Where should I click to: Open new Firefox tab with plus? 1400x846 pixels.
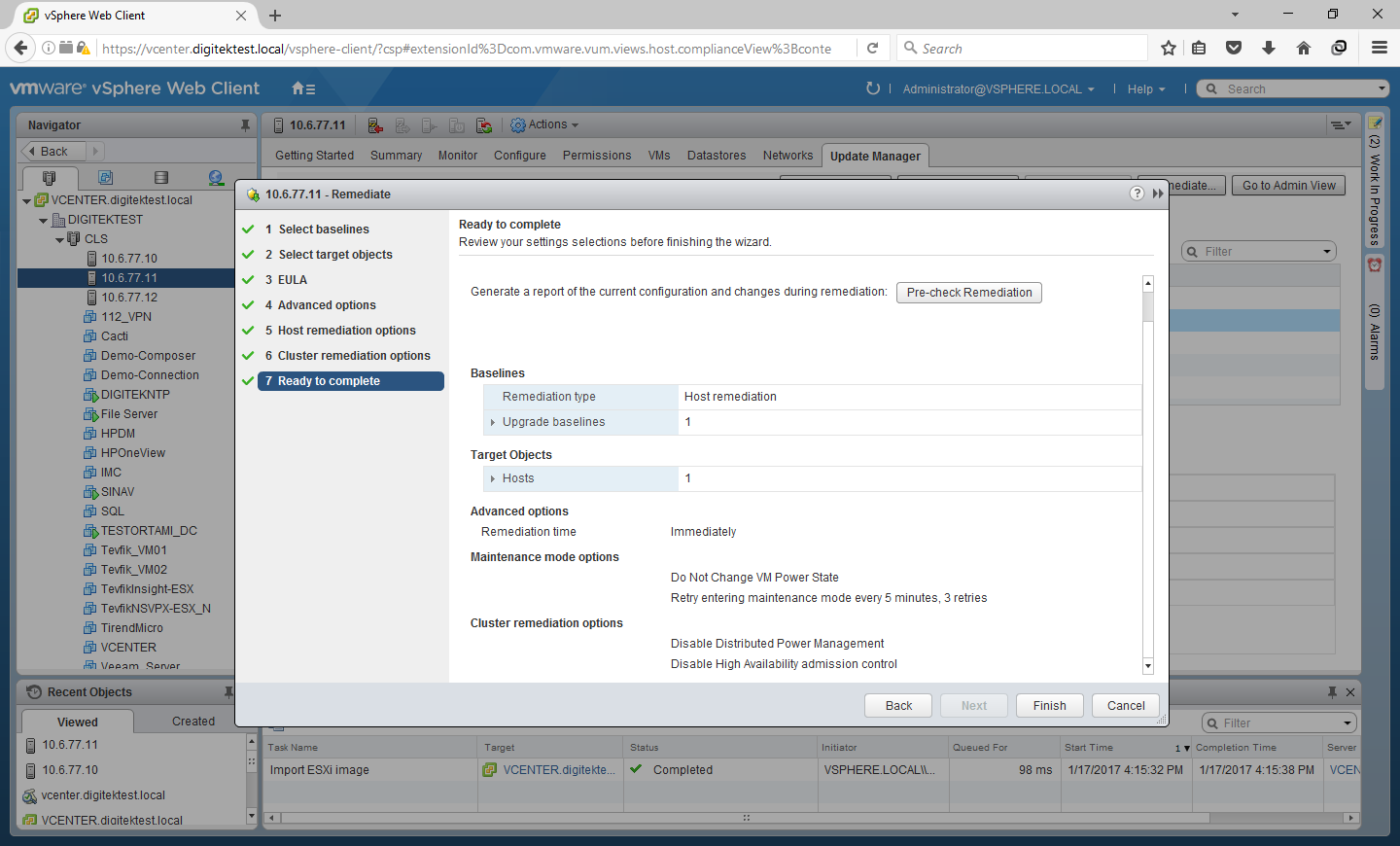click(x=275, y=16)
